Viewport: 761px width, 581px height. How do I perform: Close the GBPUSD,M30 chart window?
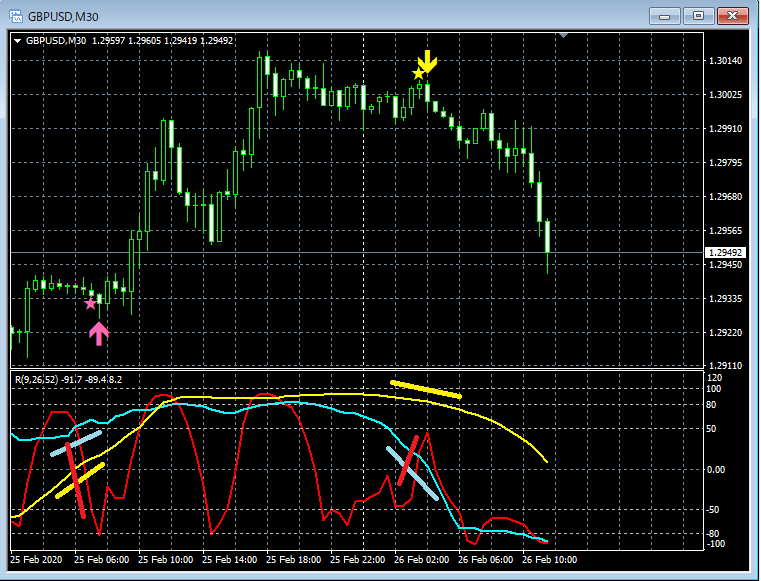(x=732, y=17)
